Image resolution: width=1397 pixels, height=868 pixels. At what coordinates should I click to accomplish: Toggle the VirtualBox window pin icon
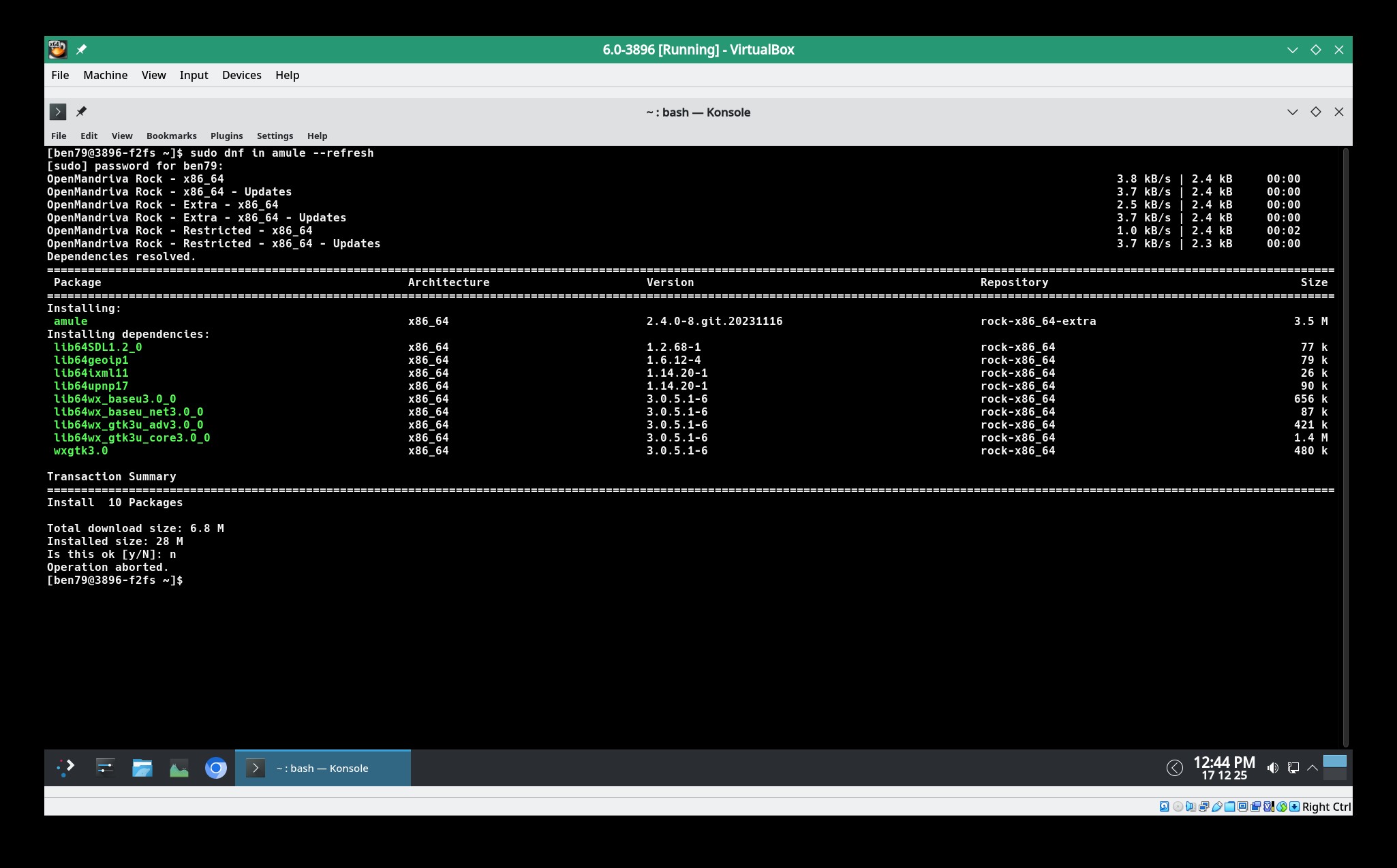[x=81, y=50]
